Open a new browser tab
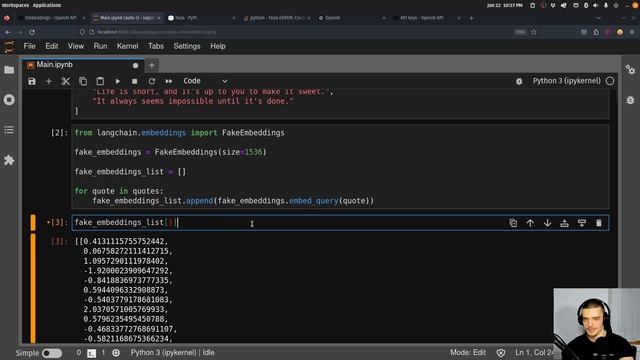 point(471,18)
